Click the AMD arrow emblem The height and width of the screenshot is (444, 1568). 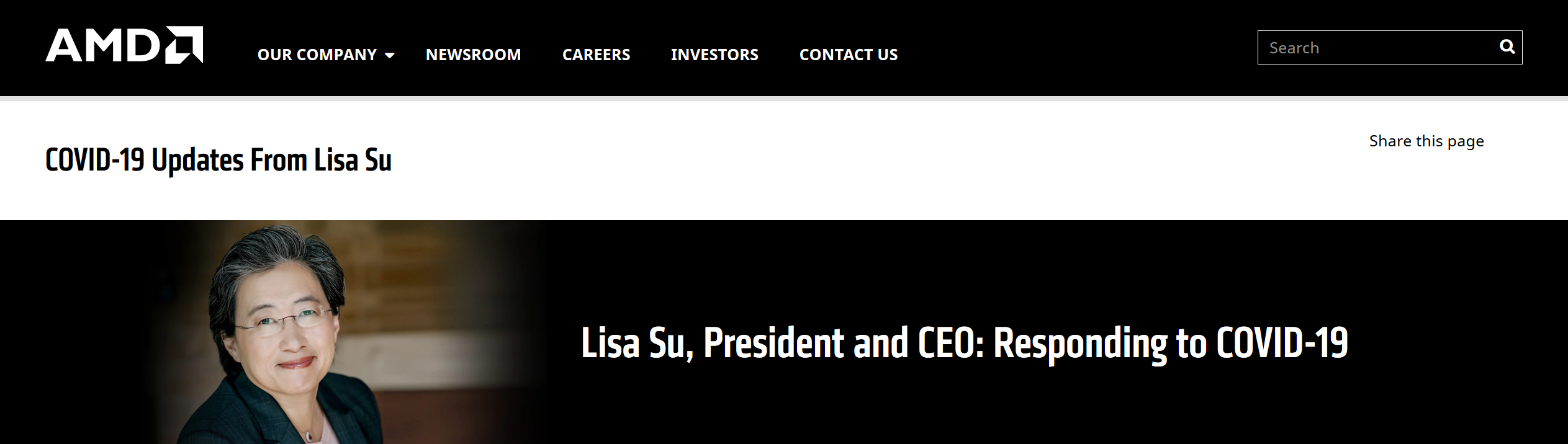click(184, 45)
